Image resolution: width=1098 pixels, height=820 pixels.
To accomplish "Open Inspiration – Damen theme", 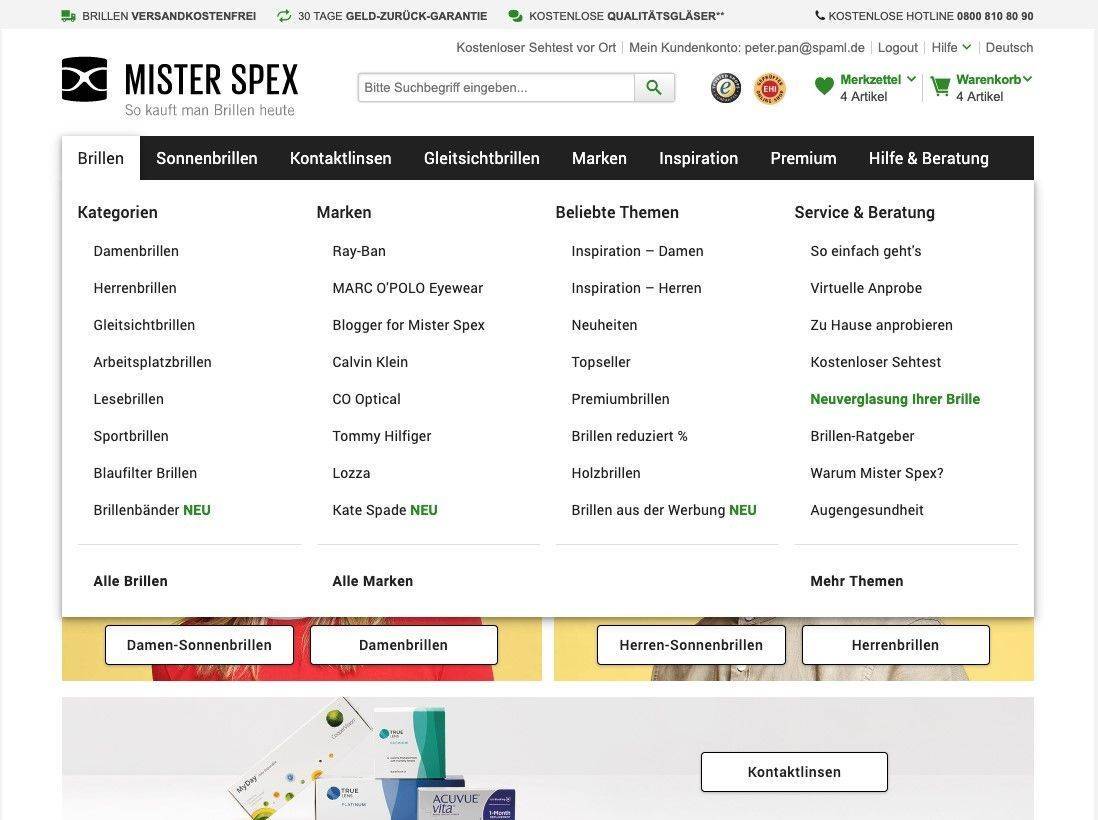I will point(637,251).
